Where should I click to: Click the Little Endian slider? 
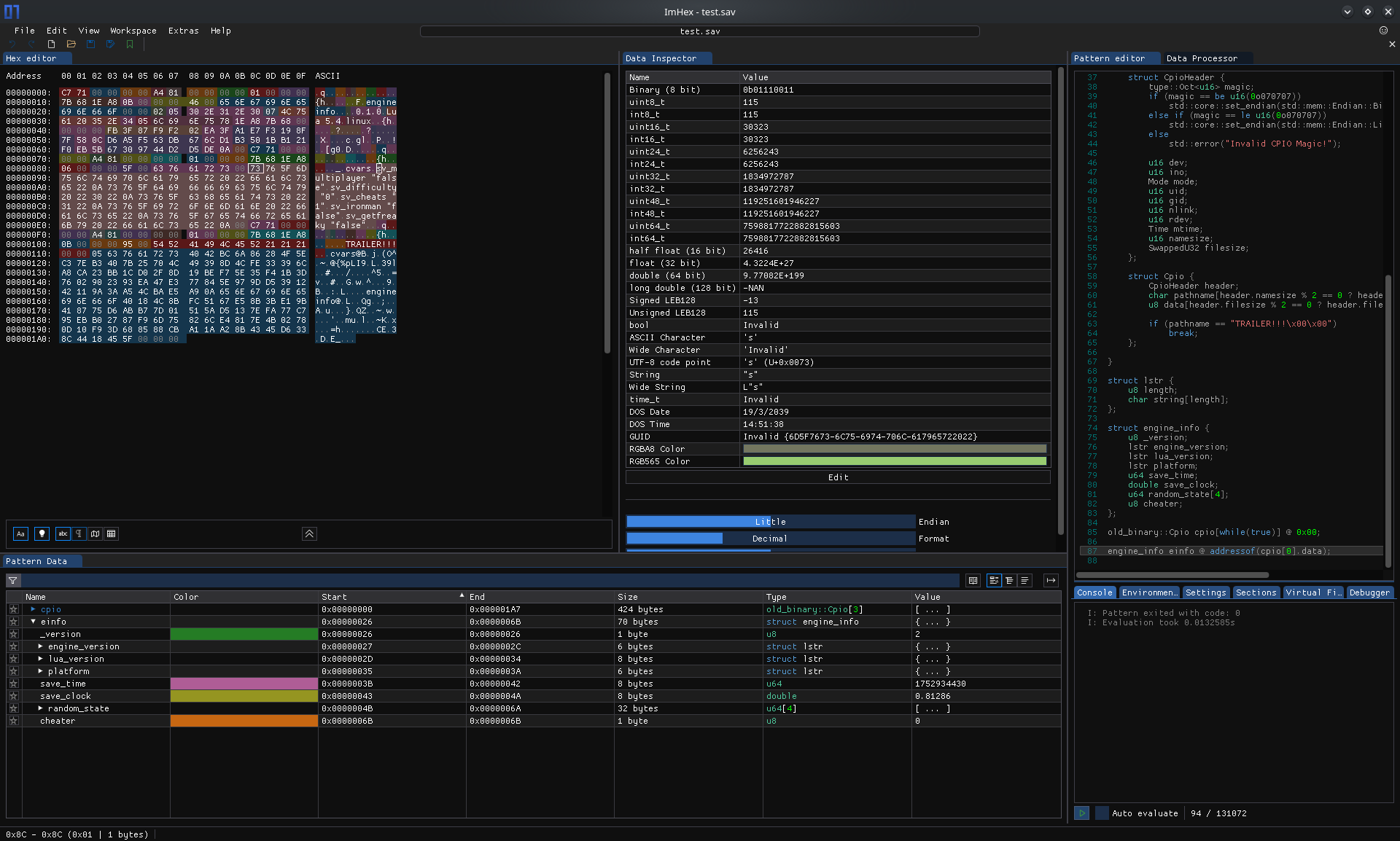[771, 522]
